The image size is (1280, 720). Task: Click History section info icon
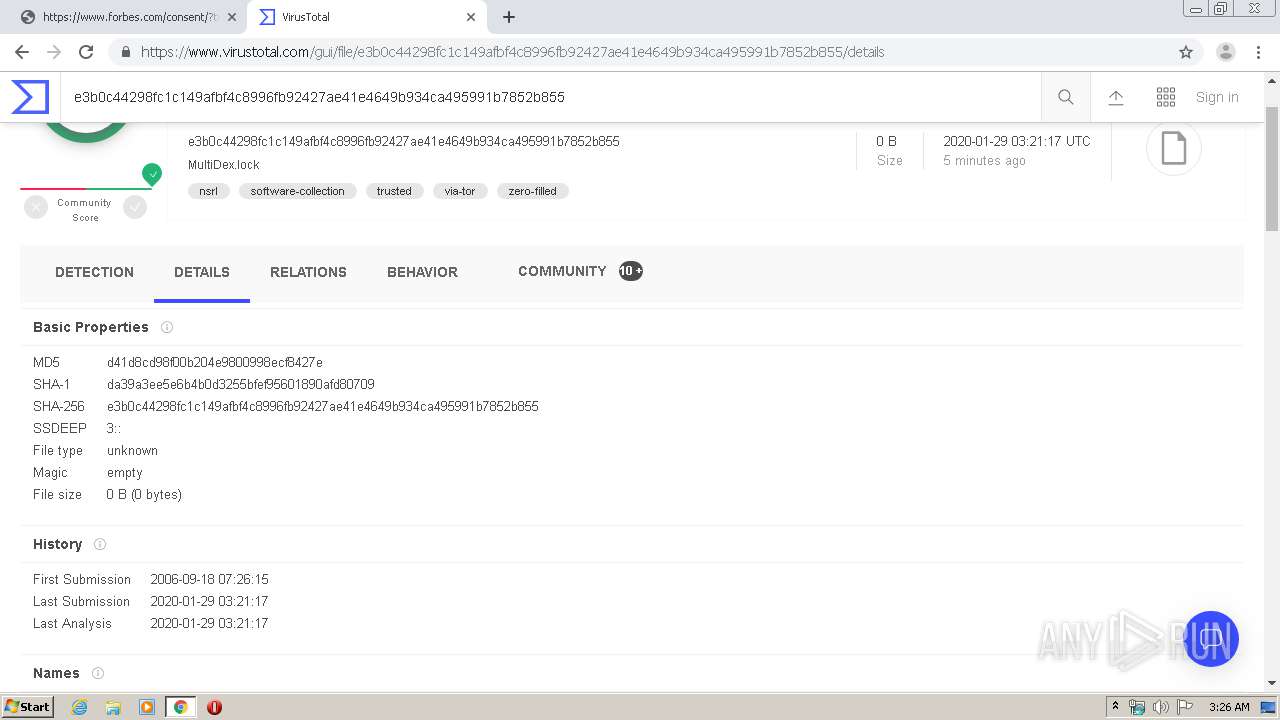[100, 544]
